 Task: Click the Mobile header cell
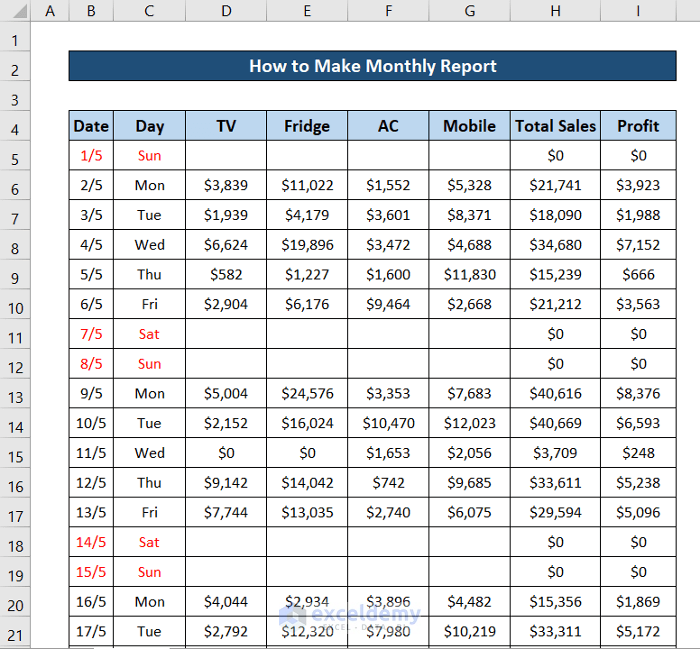(x=470, y=126)
